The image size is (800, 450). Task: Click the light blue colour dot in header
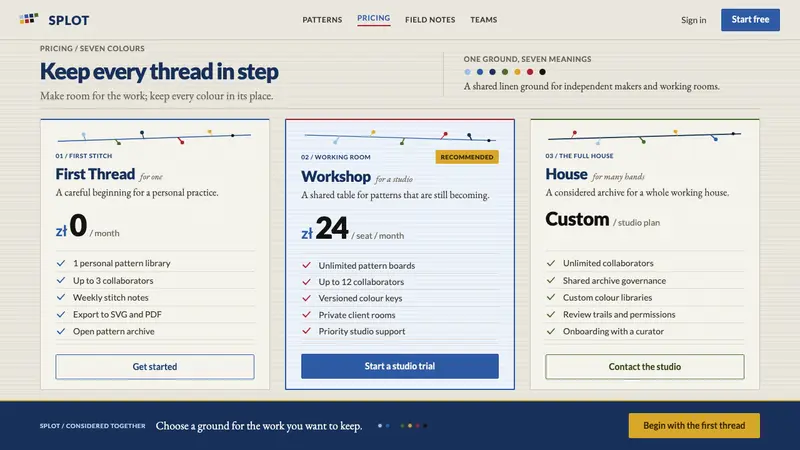[x=467, y=72]
